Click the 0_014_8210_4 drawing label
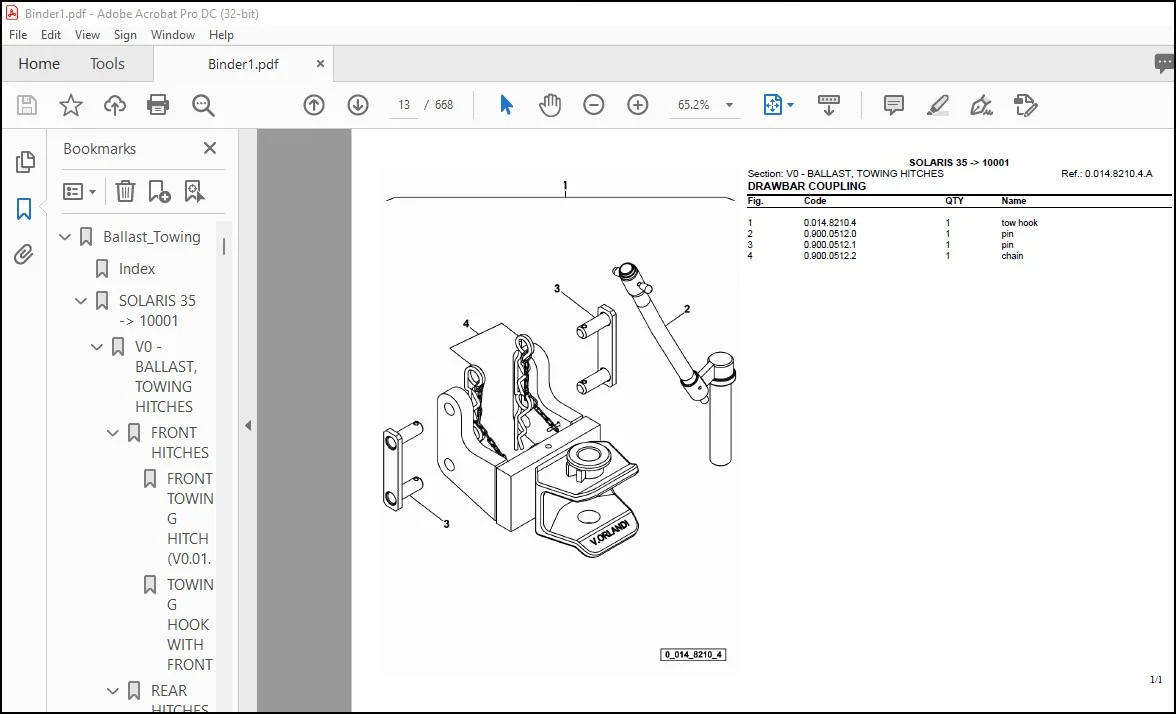The image size is (1176, 714). pyautogui.click(x=693, y=655)
